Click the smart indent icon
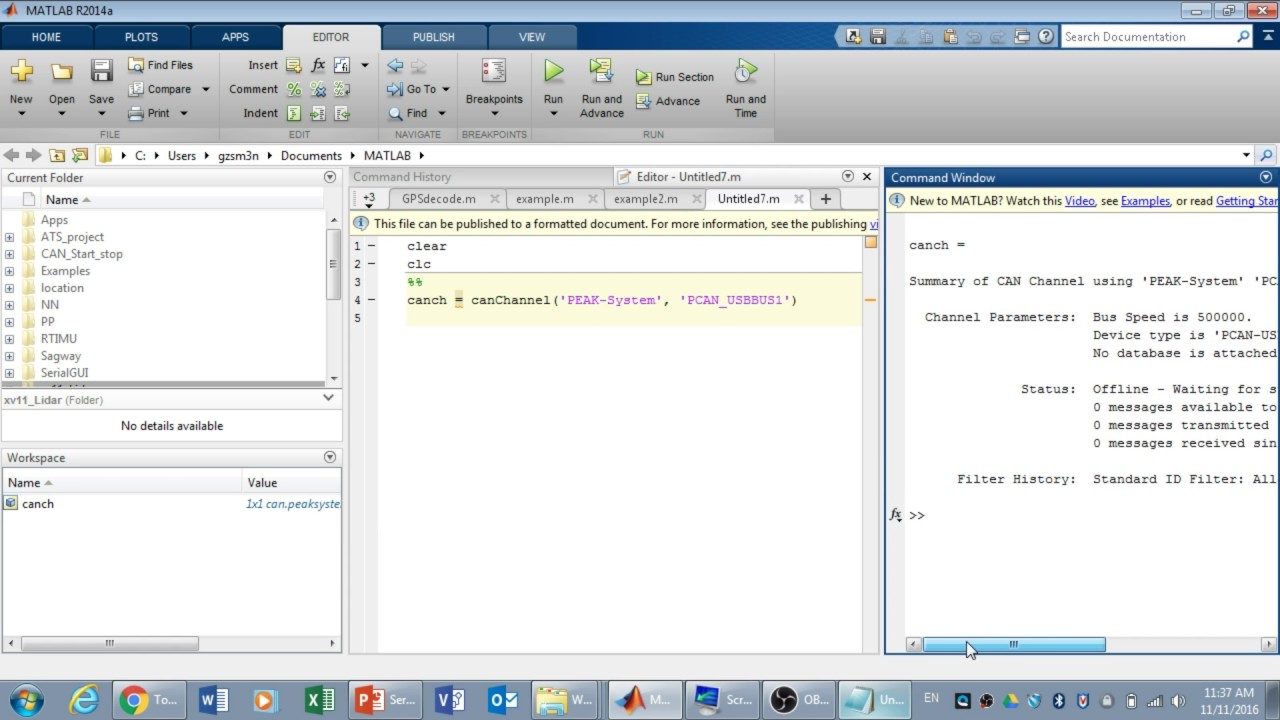Viewport: 1280px width, 720px height. pyautogui.click(x=294, y=113)
